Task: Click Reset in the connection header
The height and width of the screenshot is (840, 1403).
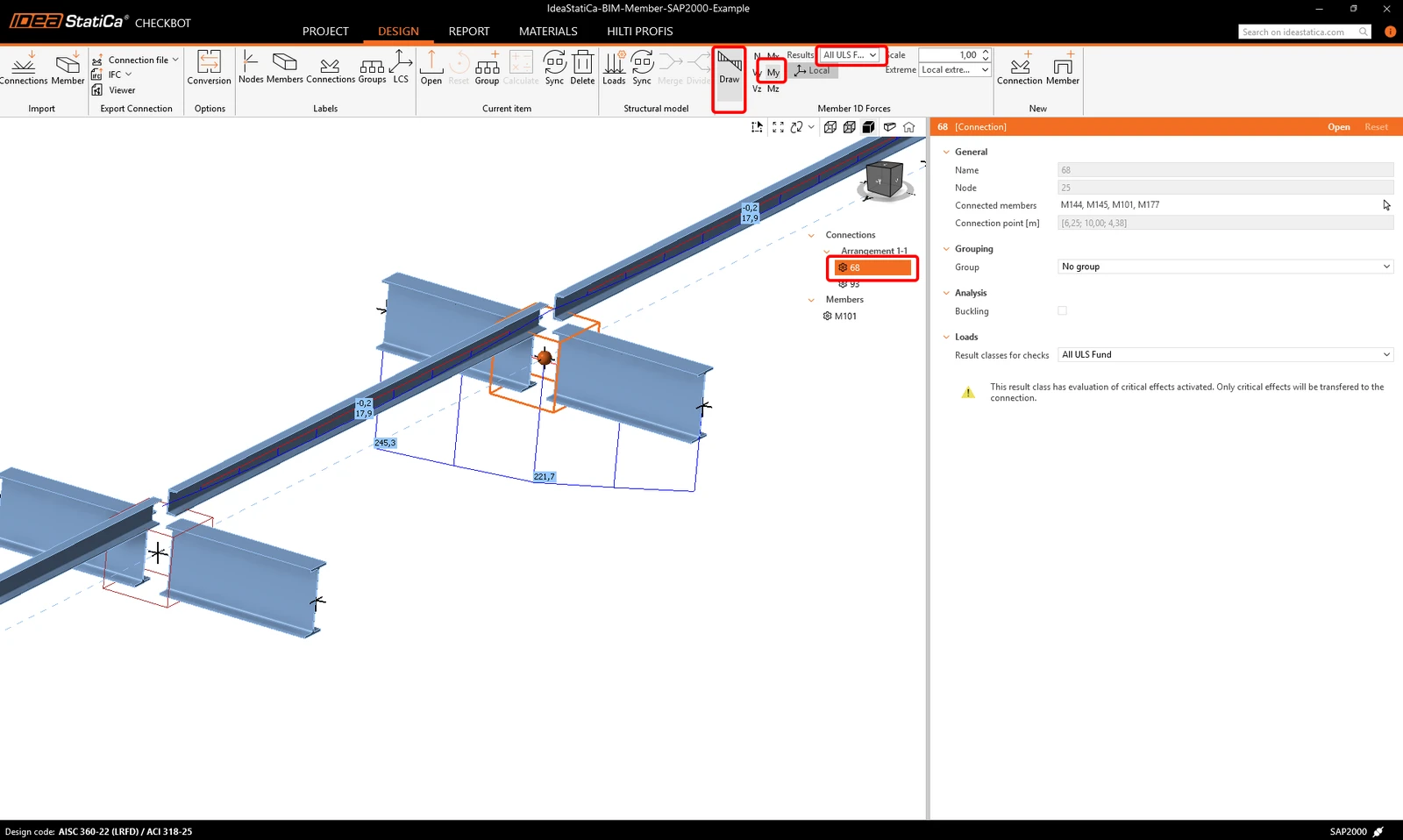Action: point(1376,127)
